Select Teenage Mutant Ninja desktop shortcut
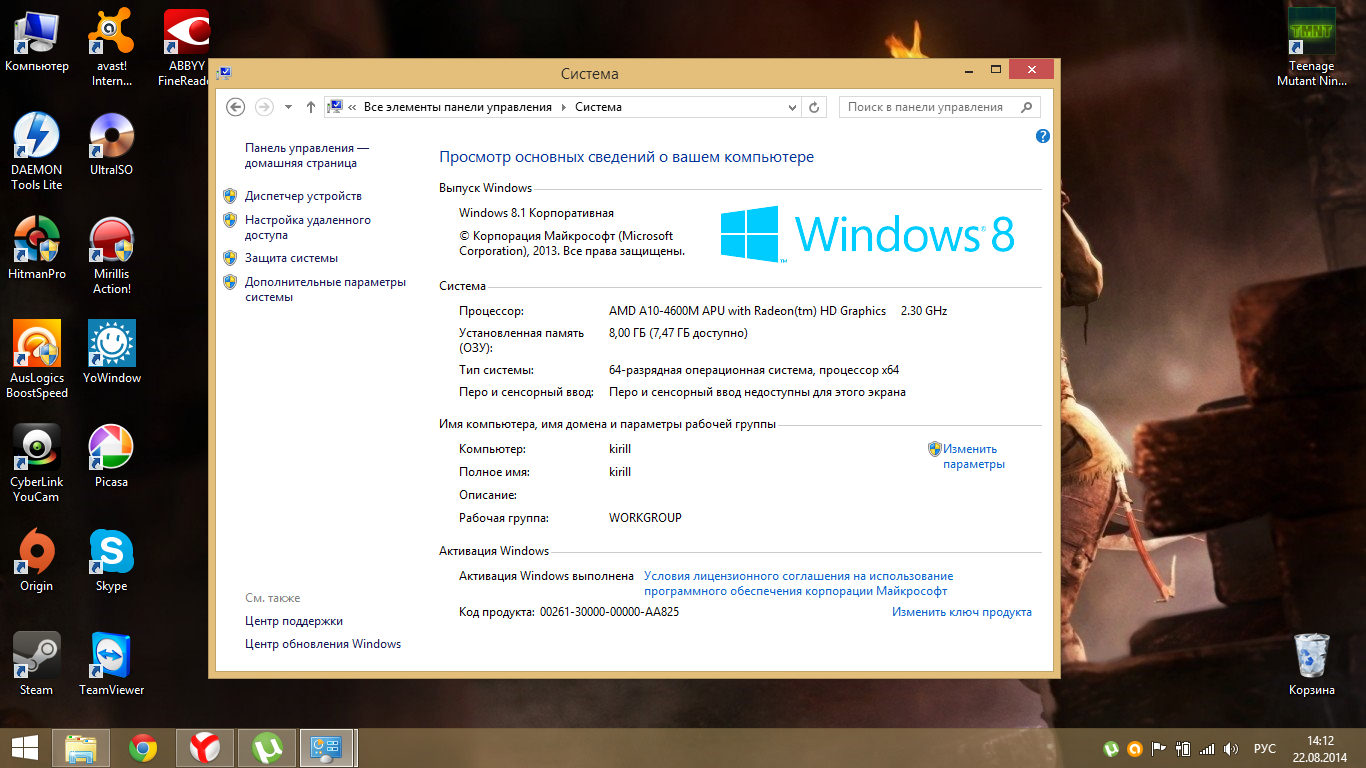 [1311, 49]
